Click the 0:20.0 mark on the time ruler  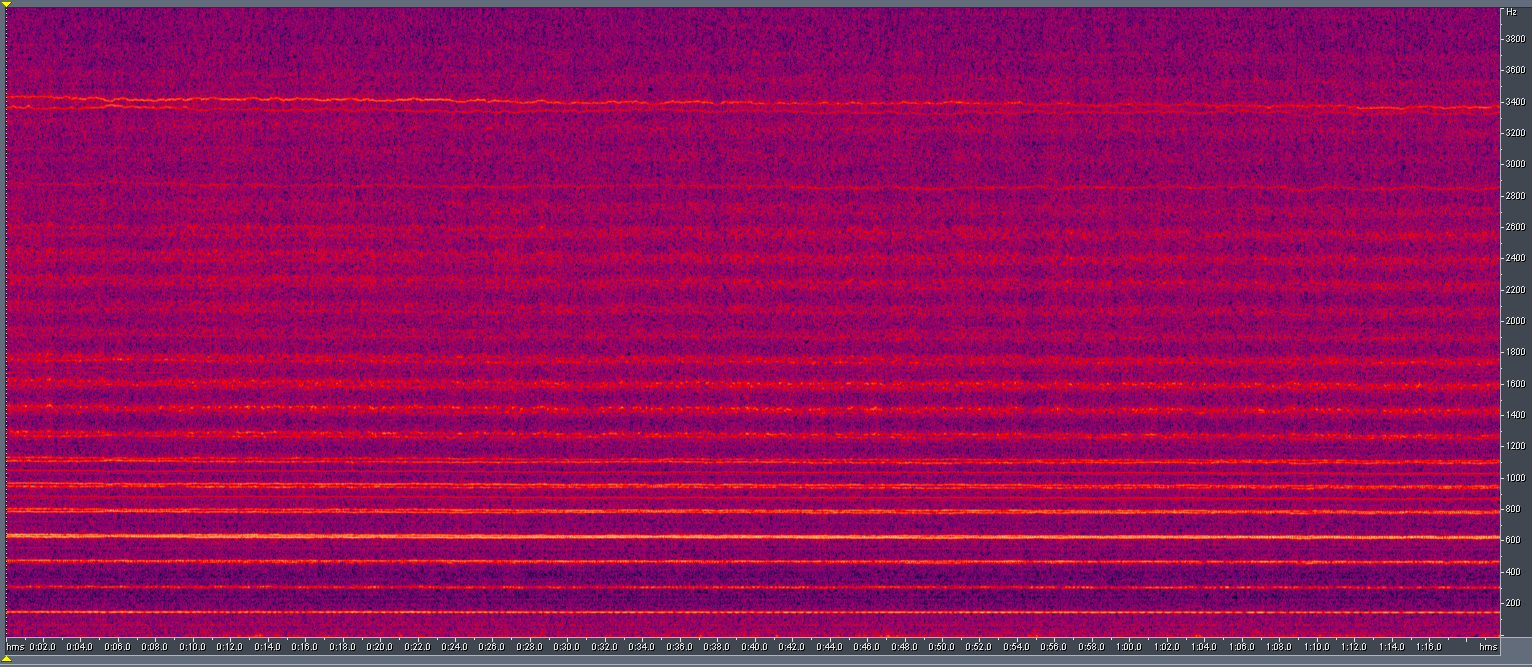tap(379, 647)
